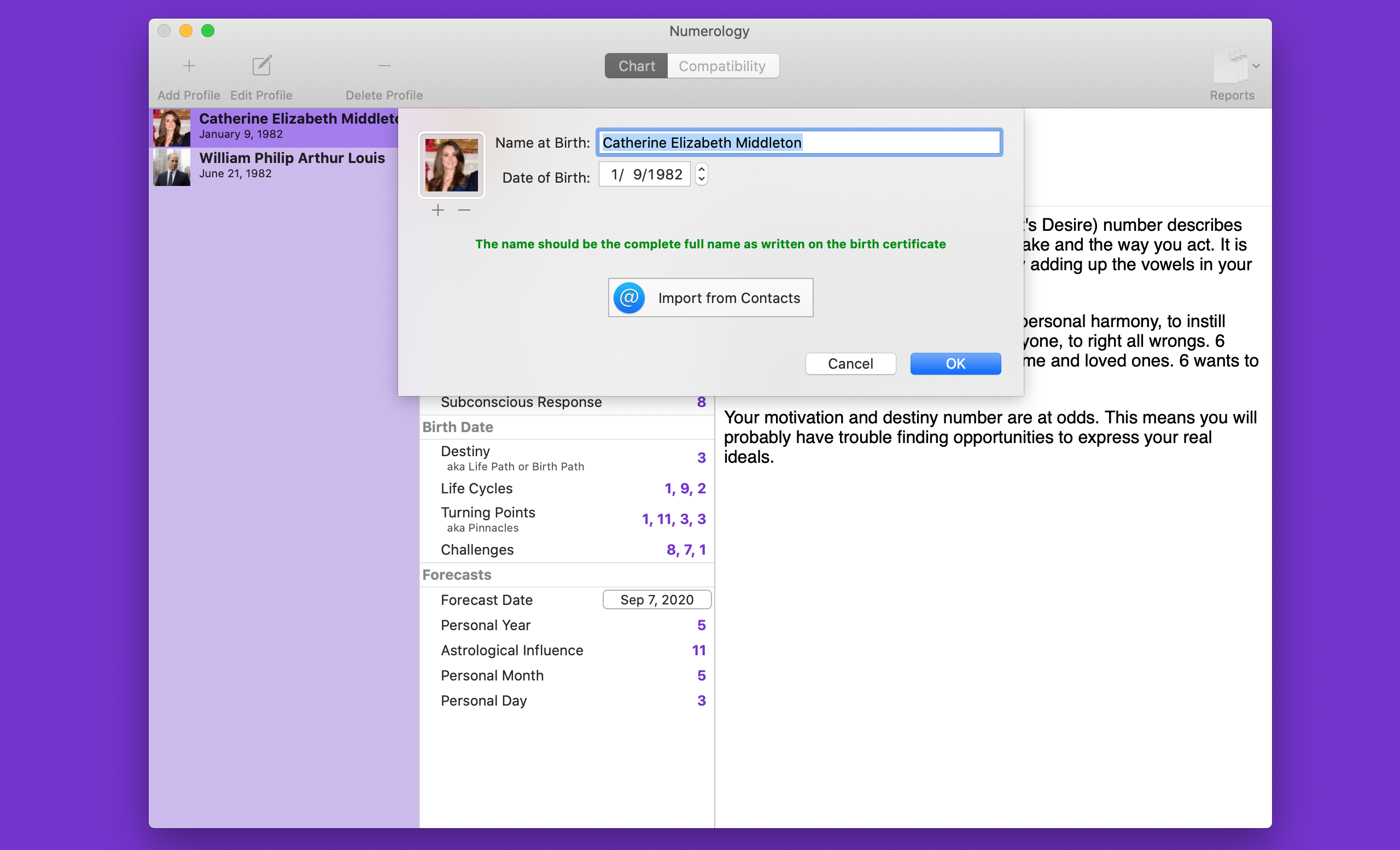Click Turning Points value 1, 11, 3, 3

point(674,519)
